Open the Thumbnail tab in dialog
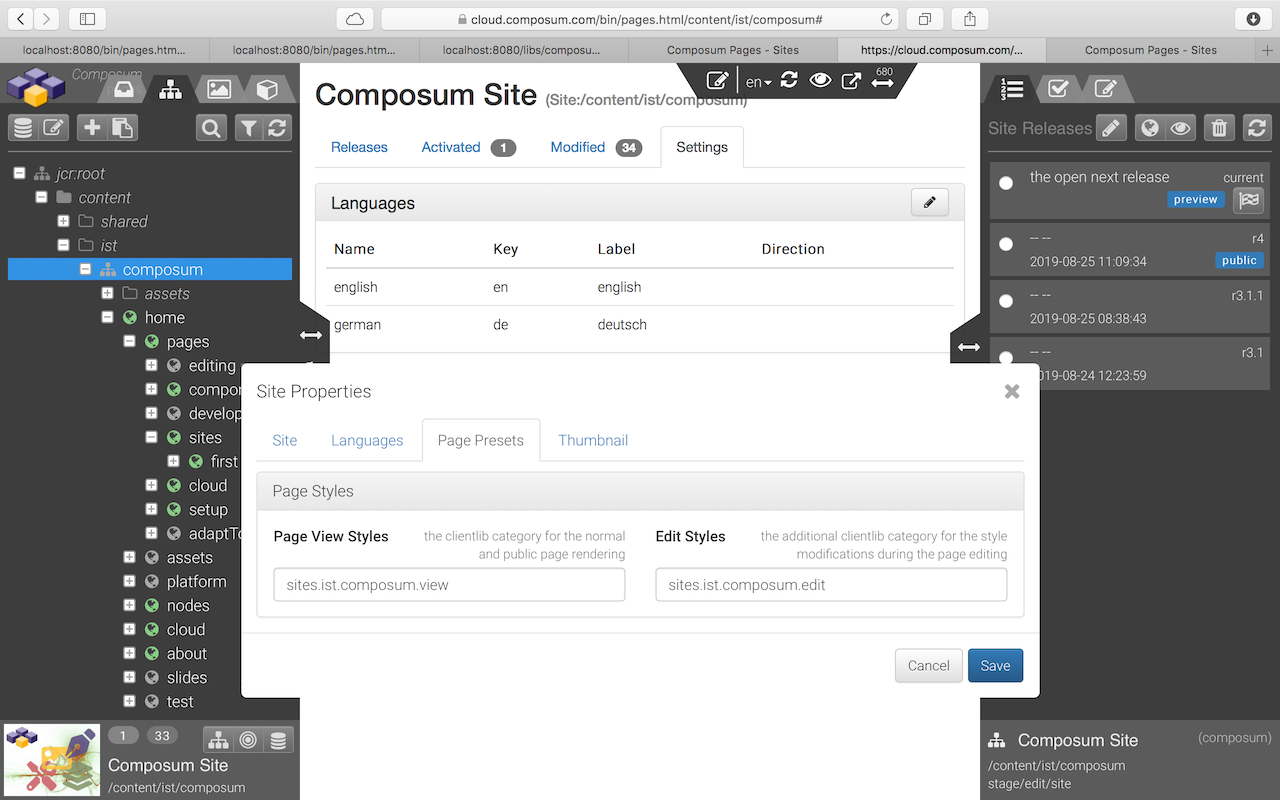 click(593, 440)
